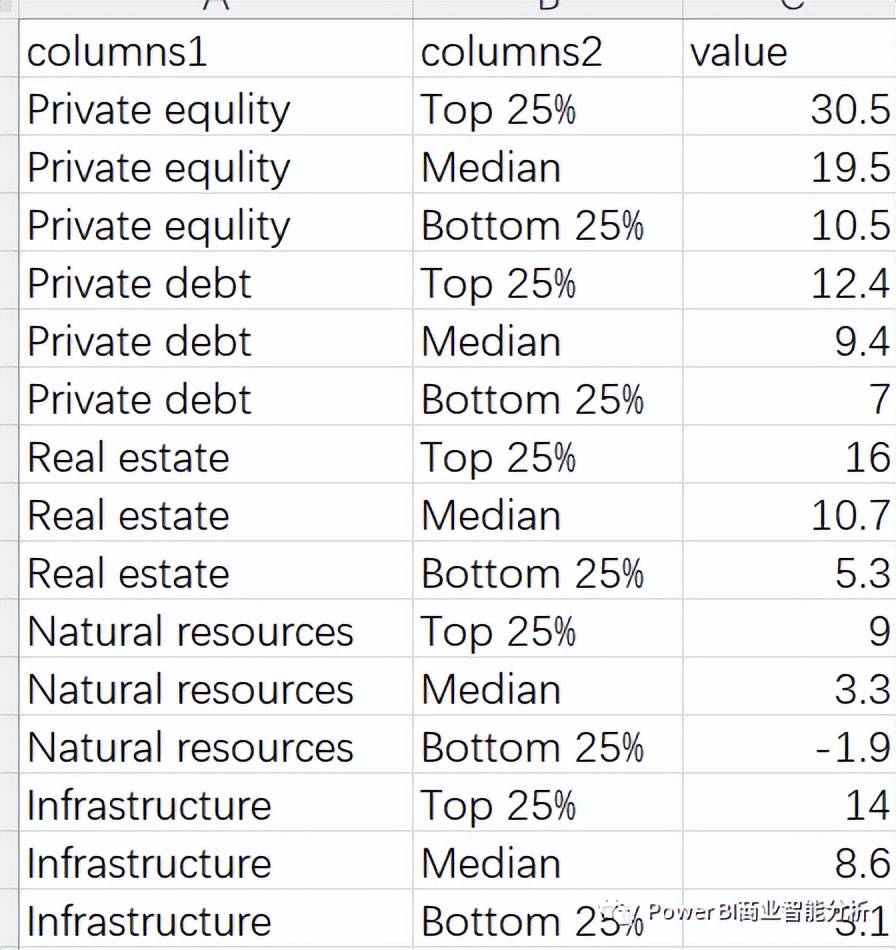Select the Bottom 25% cell for Private equlity
Image resolution: width=896 pixels, height=950 pixels.
pos(548,223)
